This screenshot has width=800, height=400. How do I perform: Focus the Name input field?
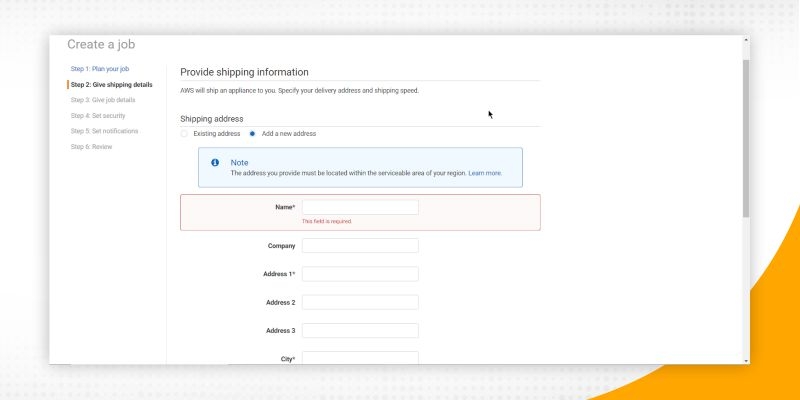tap(360, 207)
